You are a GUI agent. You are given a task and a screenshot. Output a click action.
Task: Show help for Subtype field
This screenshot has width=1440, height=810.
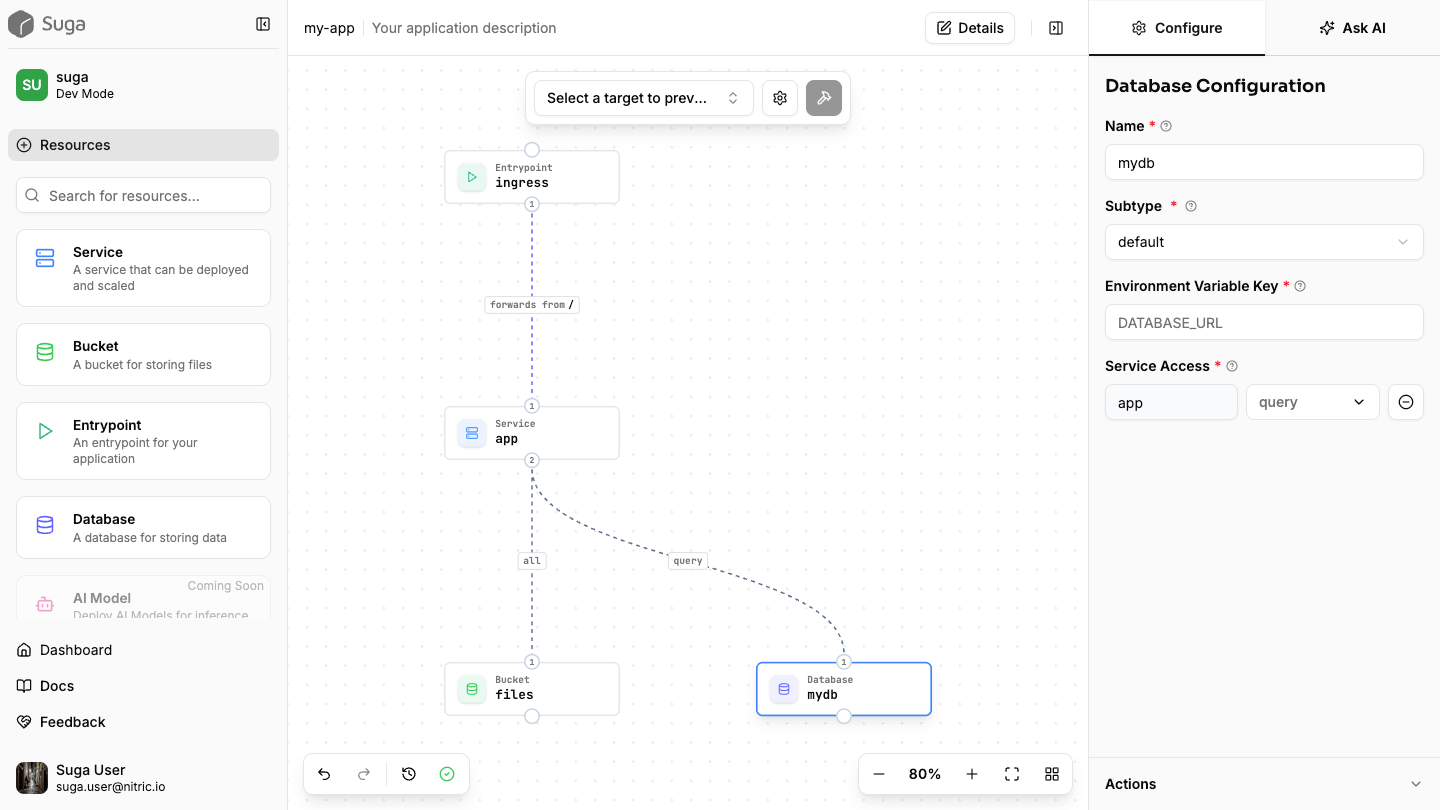click(1191, 206)
